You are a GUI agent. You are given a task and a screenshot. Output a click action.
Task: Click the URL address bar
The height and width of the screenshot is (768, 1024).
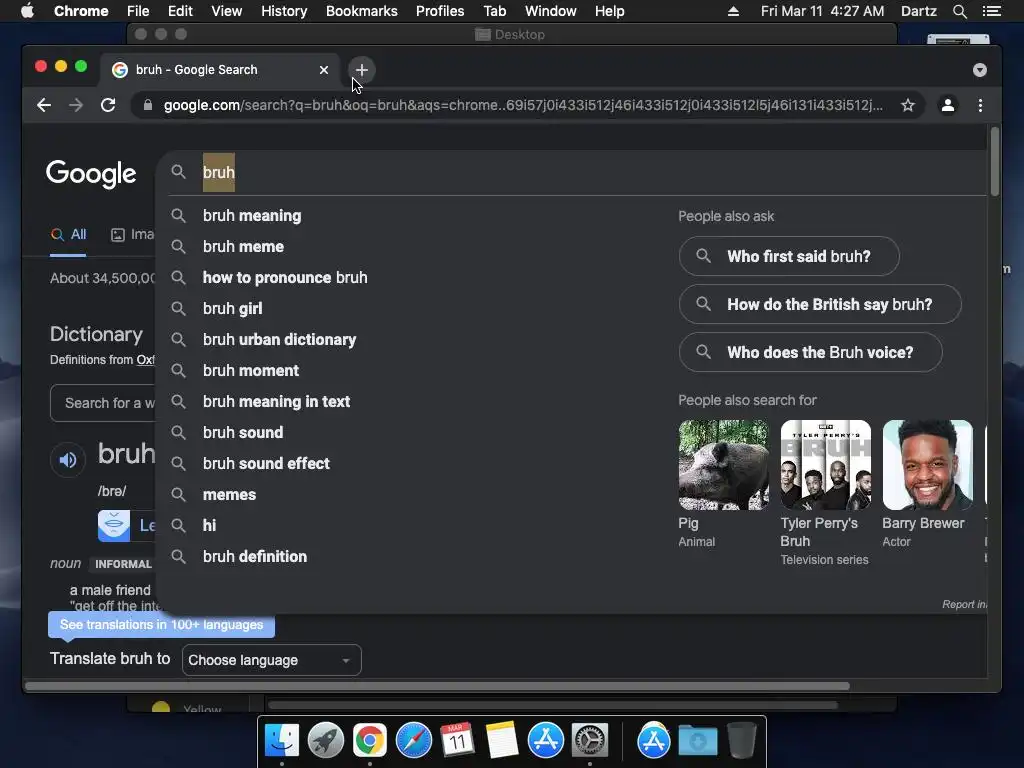(x=522, y=105)
